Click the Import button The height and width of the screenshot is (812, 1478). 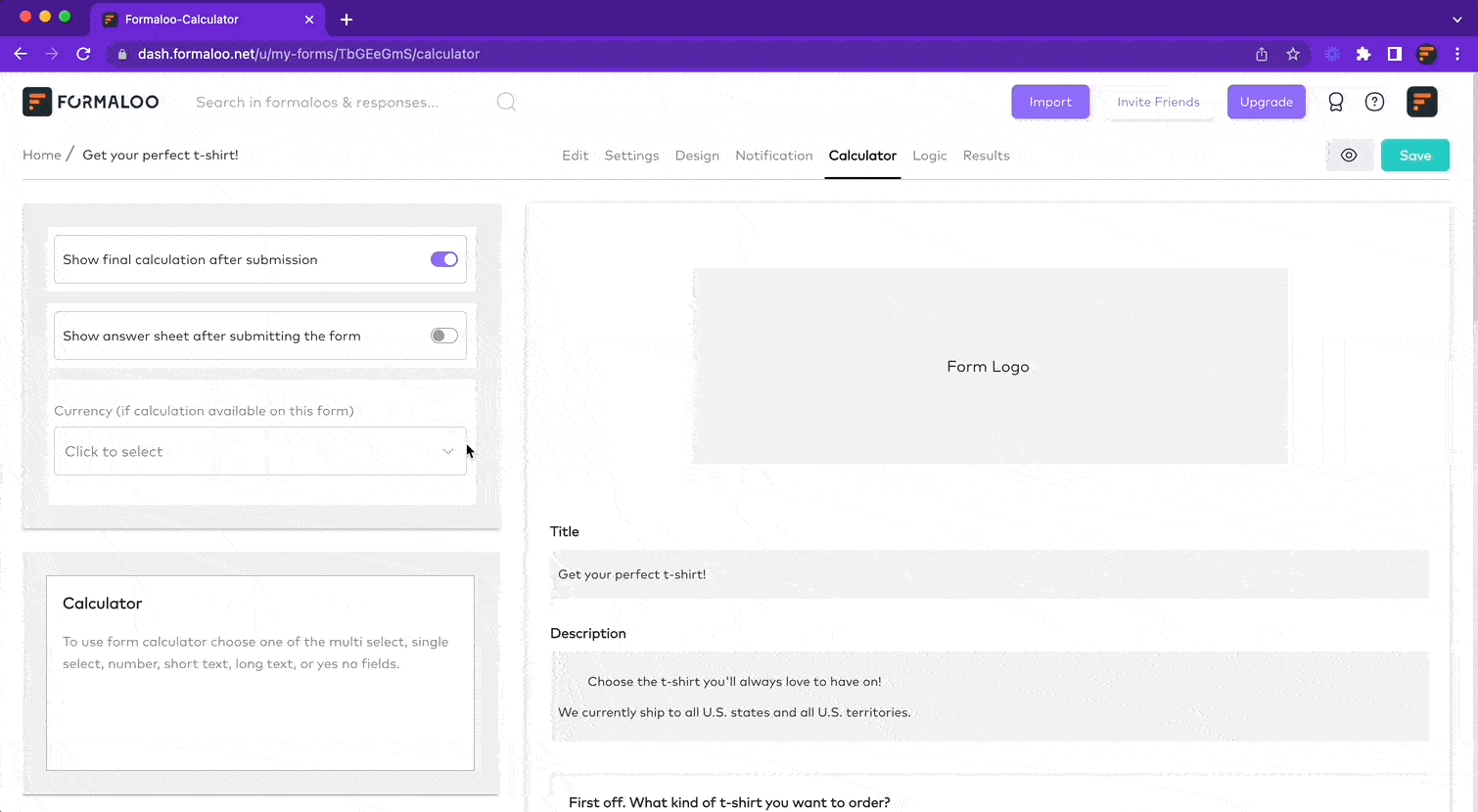(x=1050, y=102)
